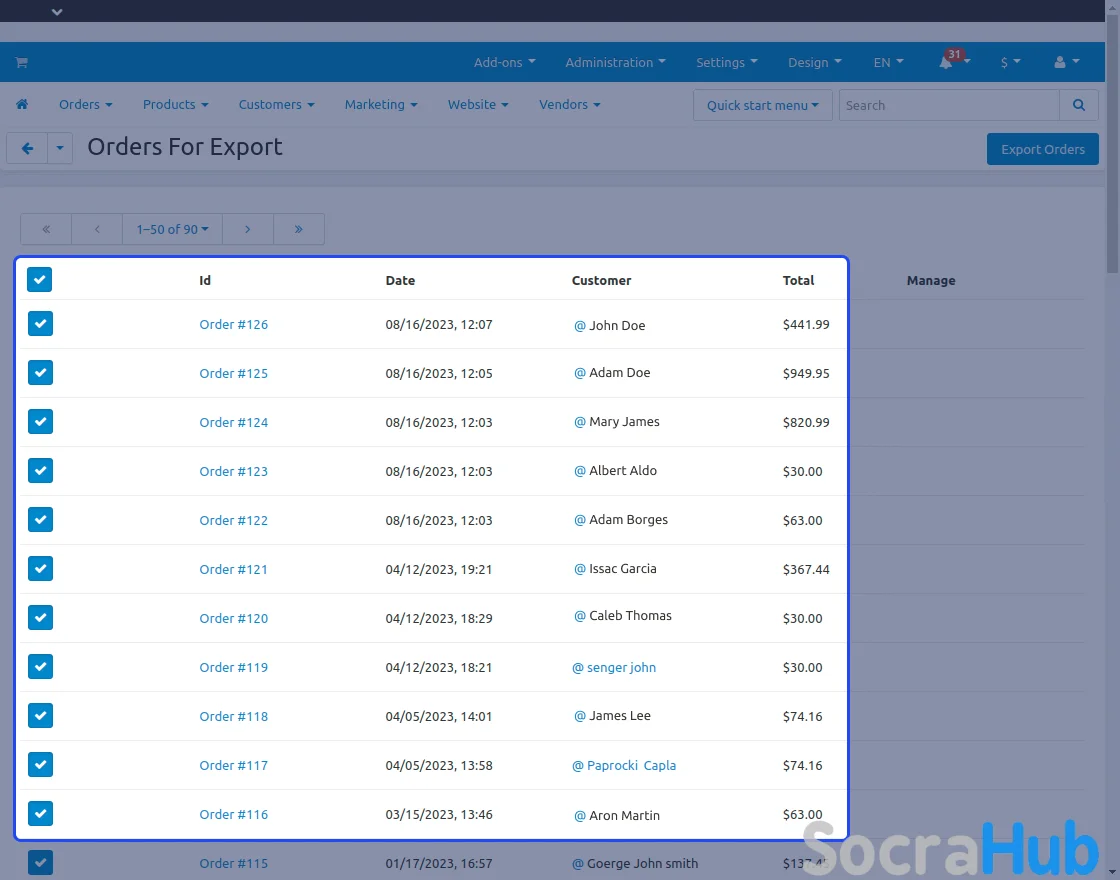Open the Quick start menu dropdown

762,105
